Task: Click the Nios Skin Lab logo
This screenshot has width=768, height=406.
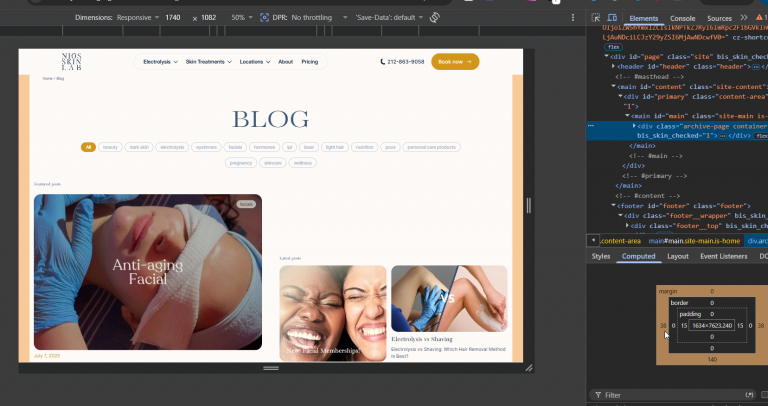Action: pyautogui.click(x=72, y=62)
